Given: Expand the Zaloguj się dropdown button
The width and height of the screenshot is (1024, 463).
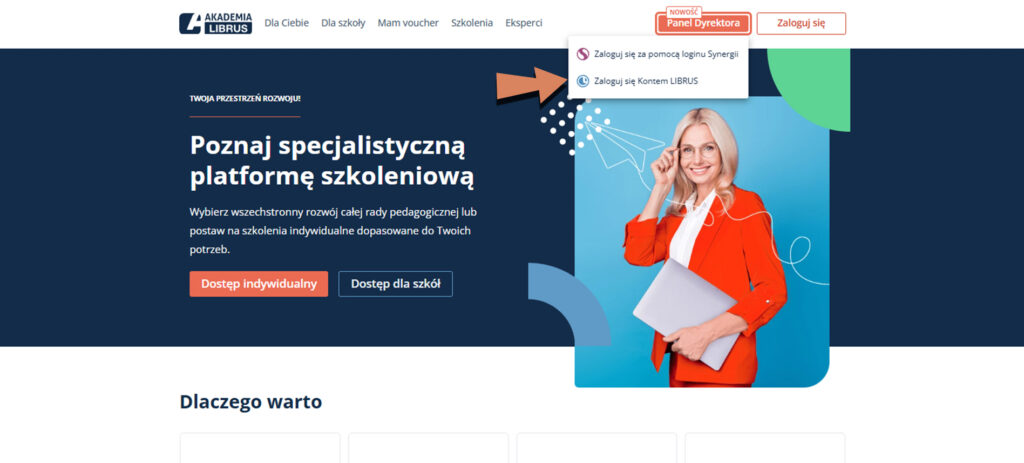Looking at the screenshot, I should 801,24.
